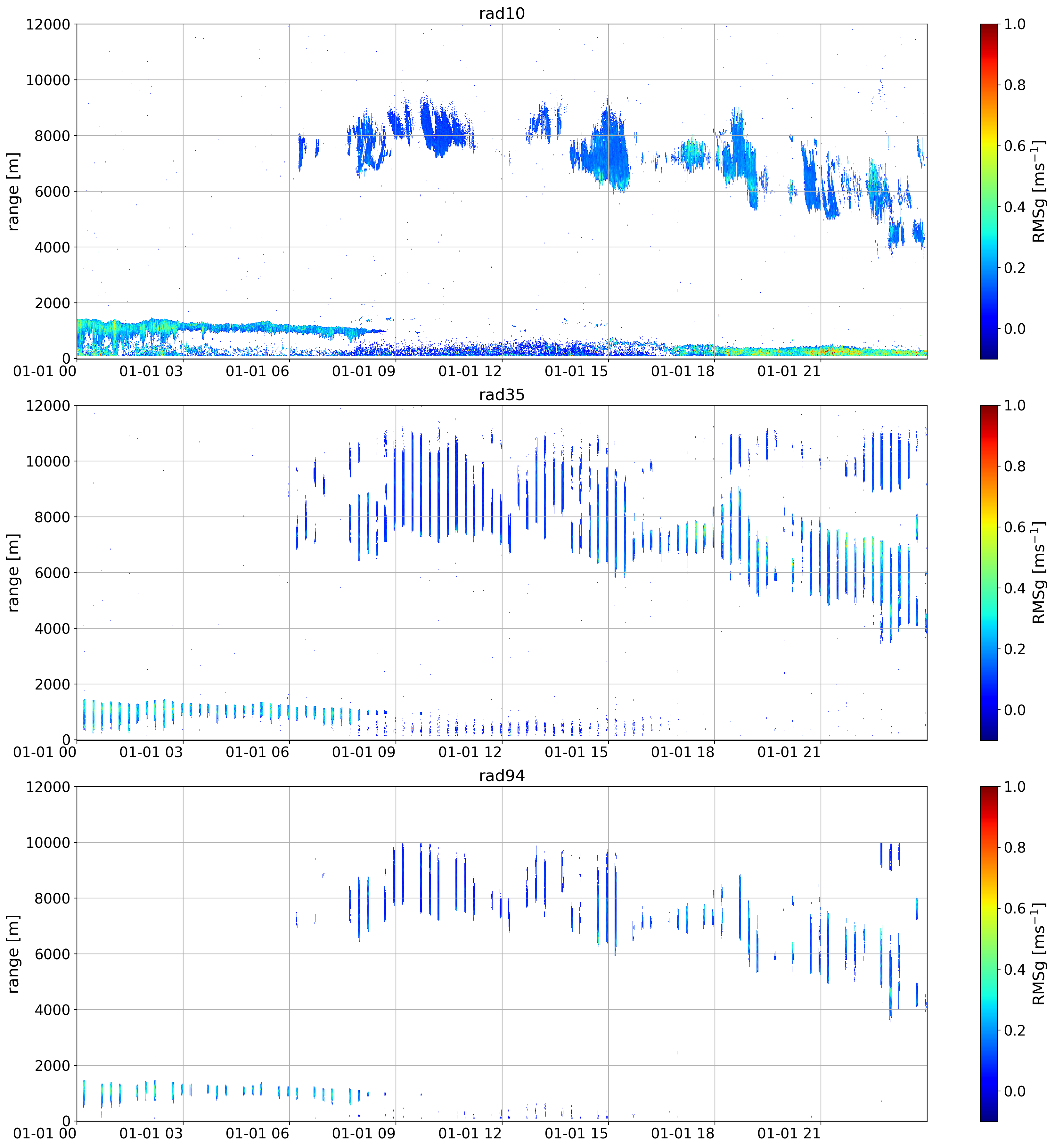This screenshot has width=1055, height=1148.
Task: Click the '01-01 03' tick under rad35
Action: (x=151, y=752)
